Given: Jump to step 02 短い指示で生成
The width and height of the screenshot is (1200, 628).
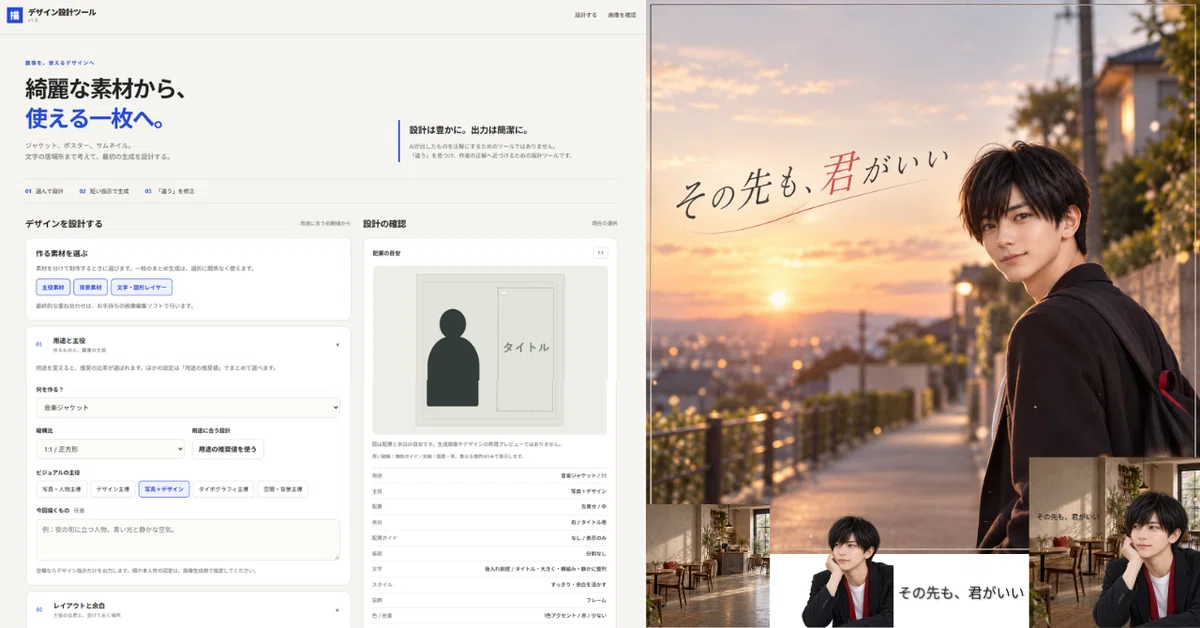Looking at the screenshot, I should [104, 190].
